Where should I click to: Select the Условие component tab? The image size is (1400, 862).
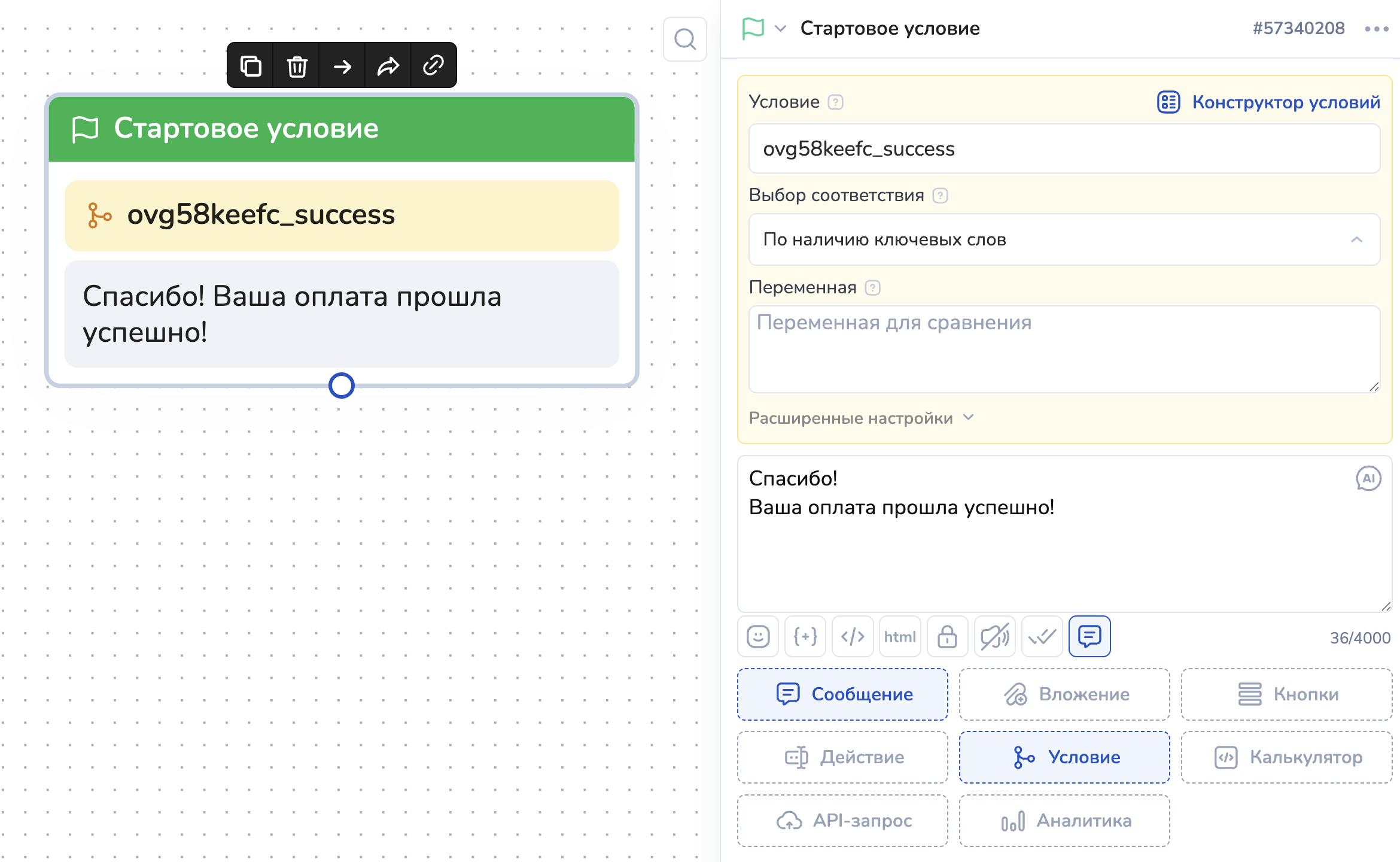(1064, 757)
